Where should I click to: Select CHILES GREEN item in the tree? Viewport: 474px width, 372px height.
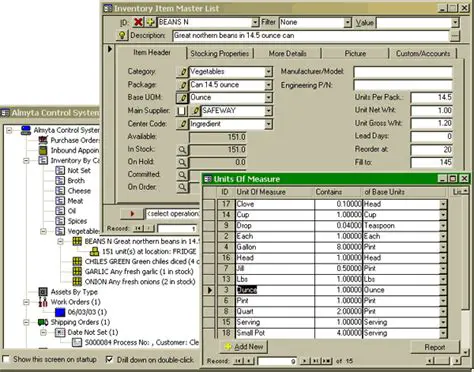tap(142, 261)
